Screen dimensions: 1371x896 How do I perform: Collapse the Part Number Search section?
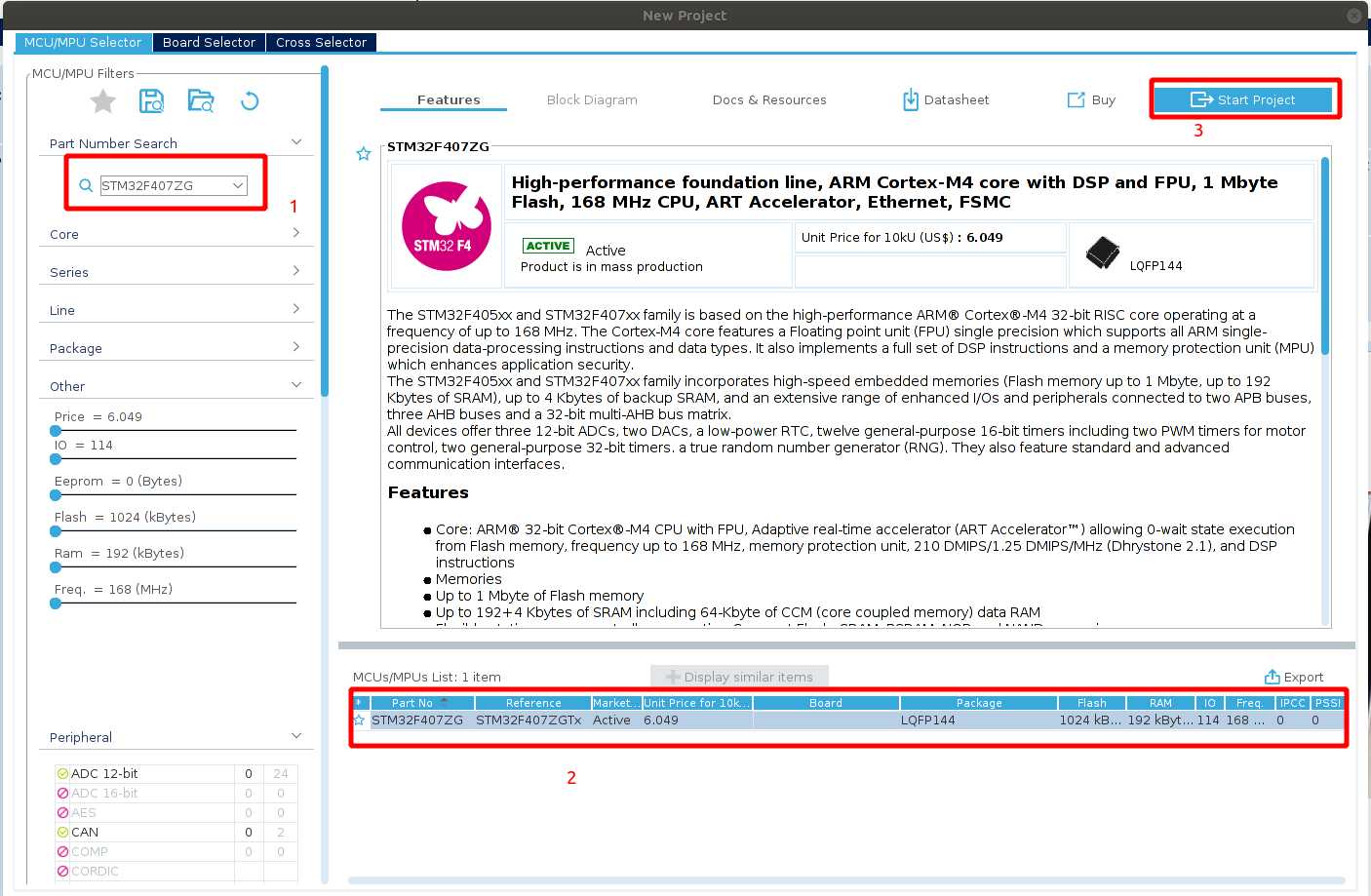pyautogui.click(x=296, y=142)
